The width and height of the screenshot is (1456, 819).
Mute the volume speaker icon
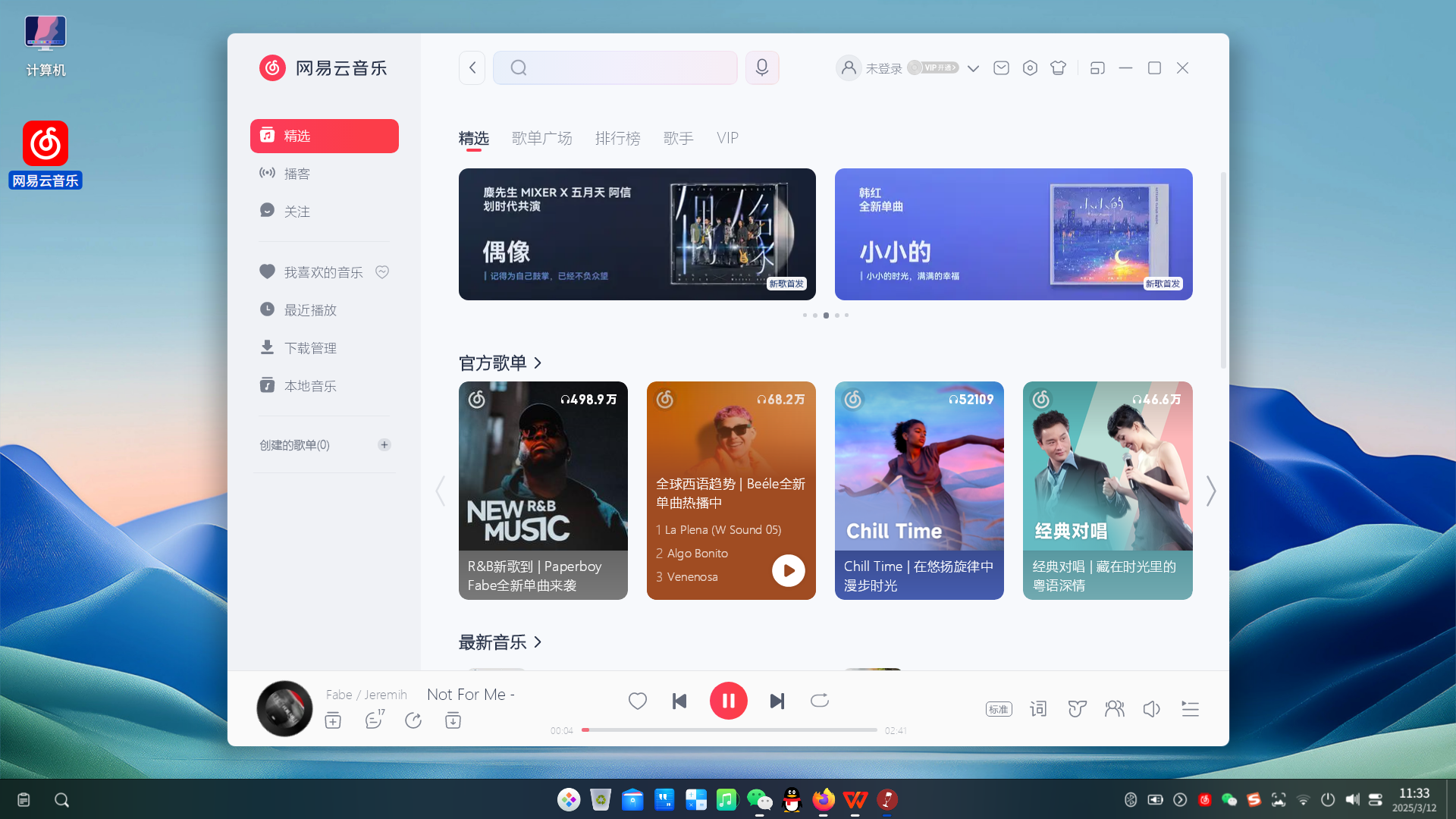(1152, 709)
